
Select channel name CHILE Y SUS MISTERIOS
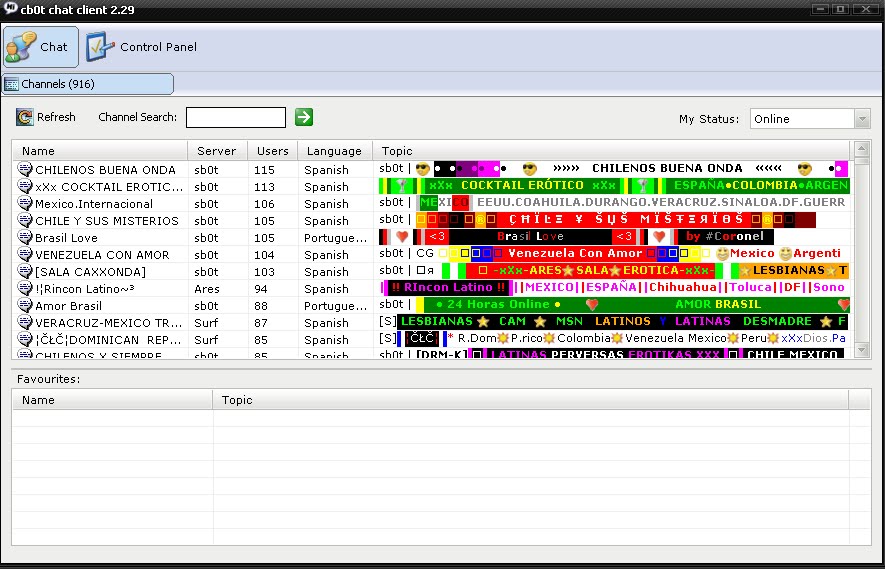(107, 221)
